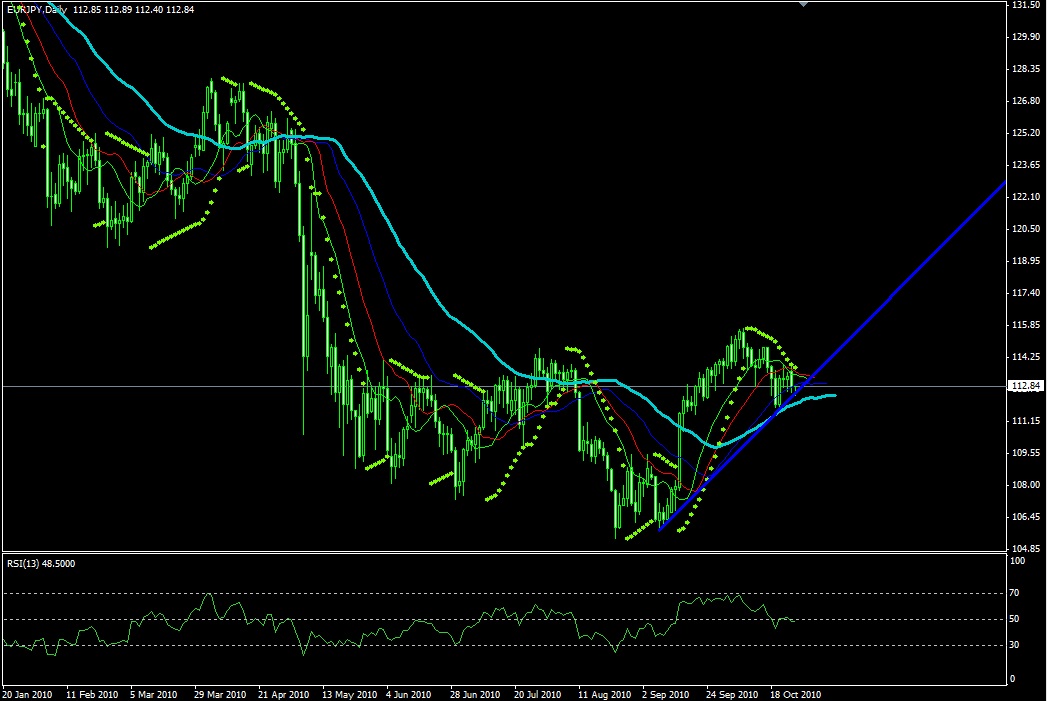Click the 129.90 price axis label

1026,37
